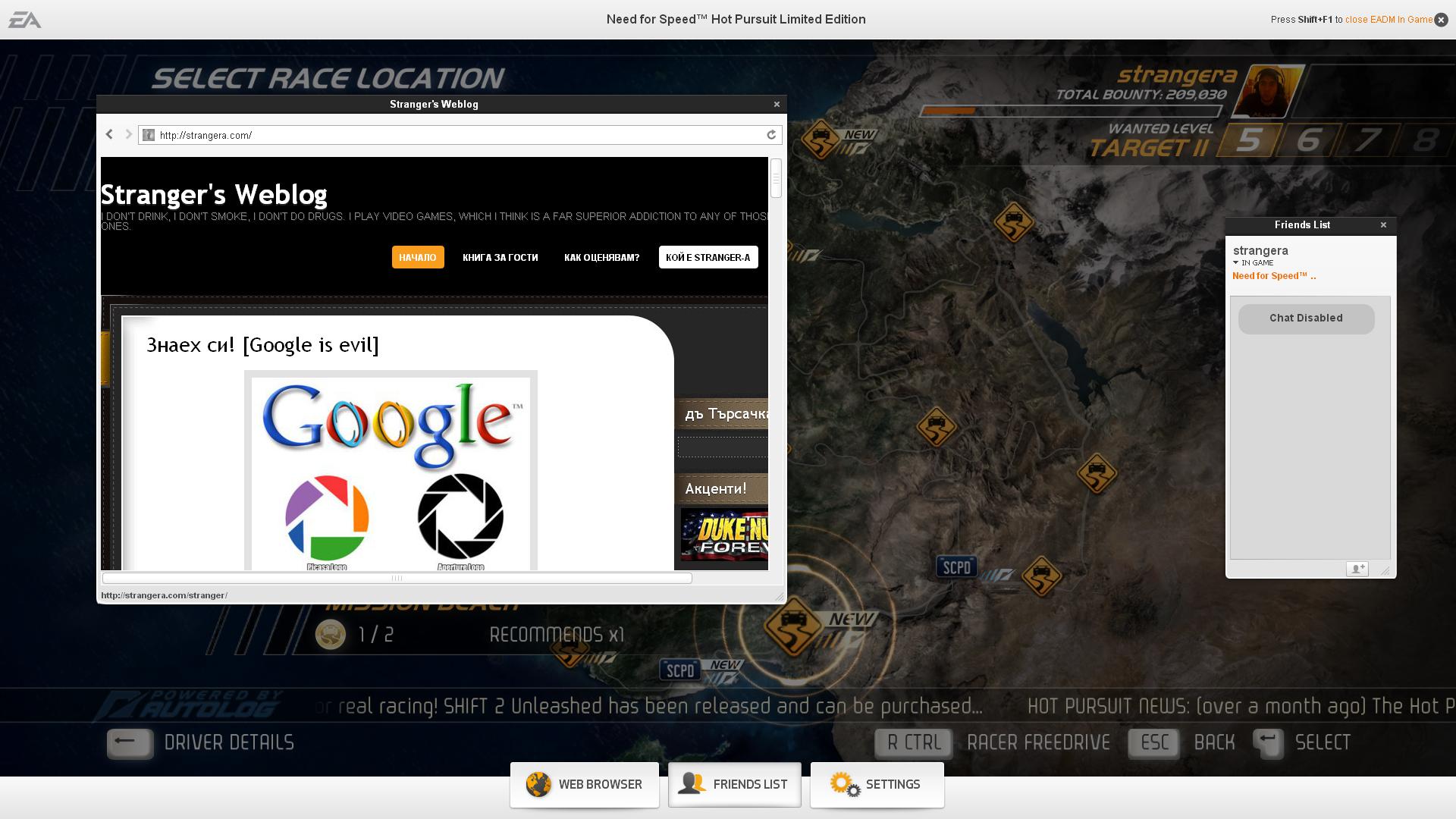Screen dimensions: 1456x819
Task: Open the КОЙ Е STRANGER-A page
Action: (x=708, y=257)
